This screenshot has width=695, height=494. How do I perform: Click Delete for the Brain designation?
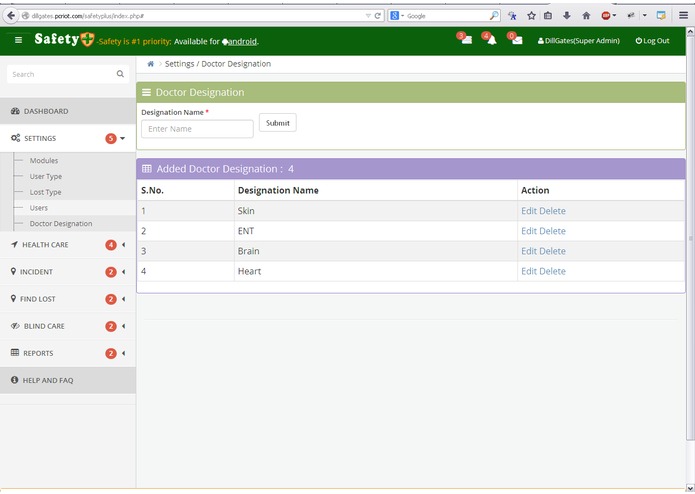552,251
